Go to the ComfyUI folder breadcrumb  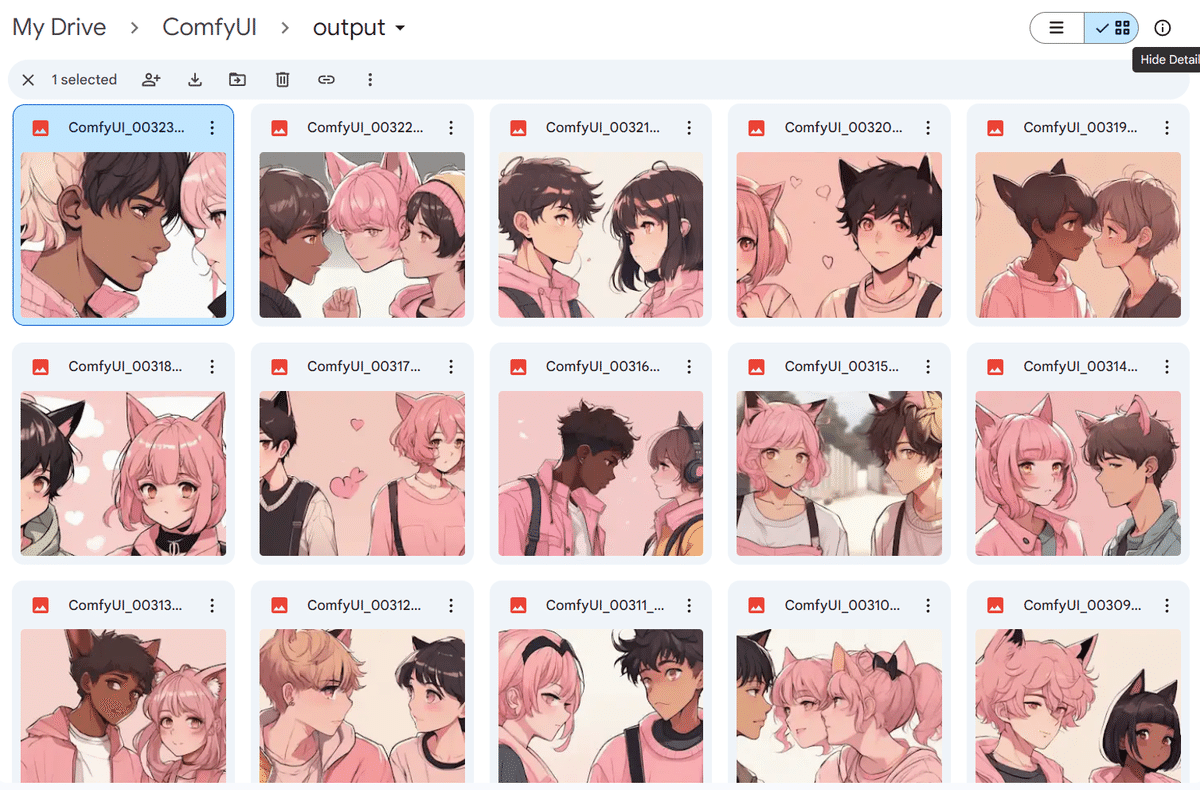(210, 28)
